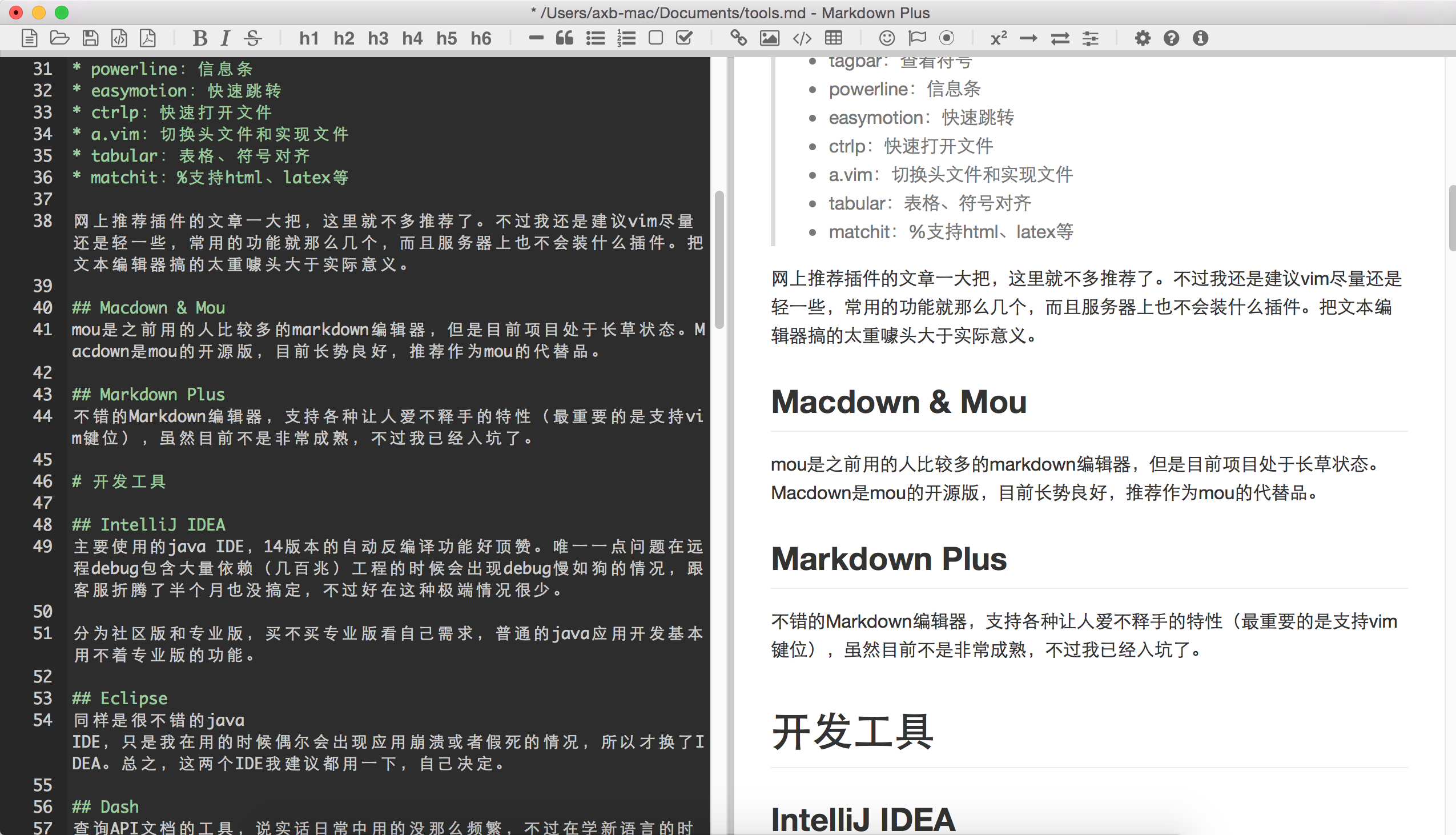Viewport: 1456px width, 835px height.
Task: Insert superscript math expression x²
Action: tap(999, 38)
